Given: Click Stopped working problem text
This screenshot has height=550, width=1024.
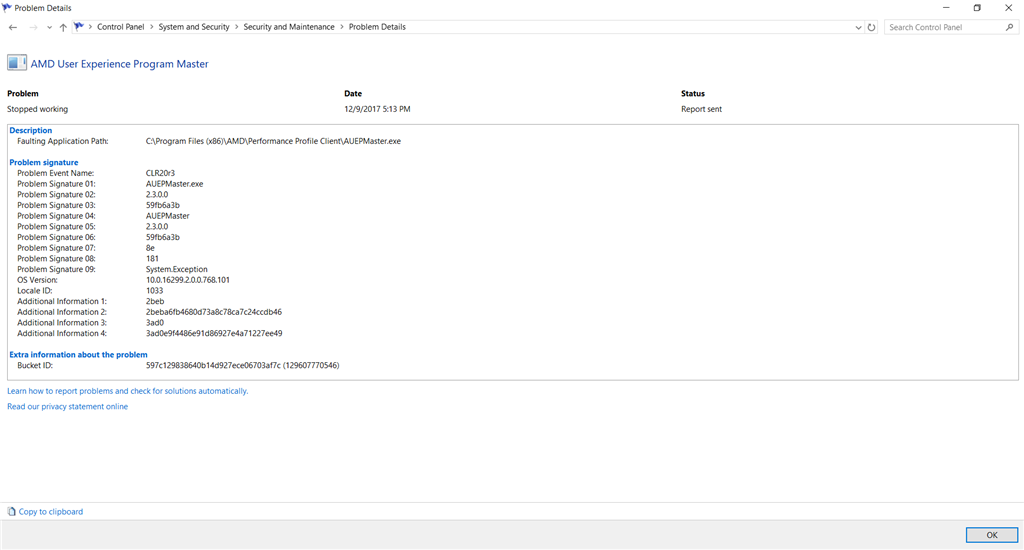Looking at the screenshot, I should (x=37, y=109).
